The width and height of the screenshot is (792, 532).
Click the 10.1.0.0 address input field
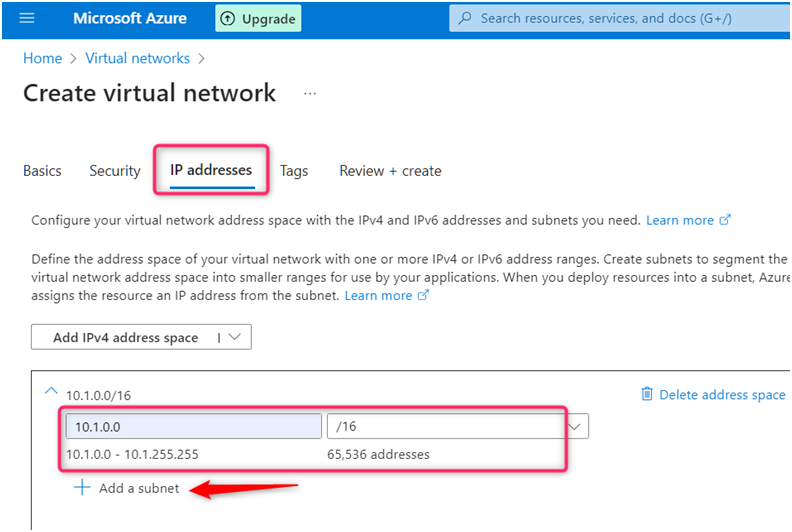[x=194, y=426]
